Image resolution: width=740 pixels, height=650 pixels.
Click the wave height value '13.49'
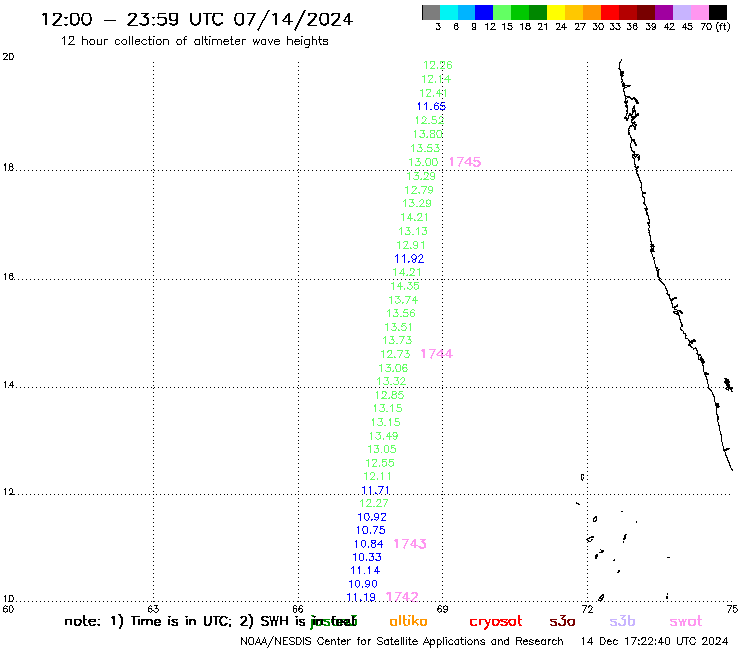384,436
